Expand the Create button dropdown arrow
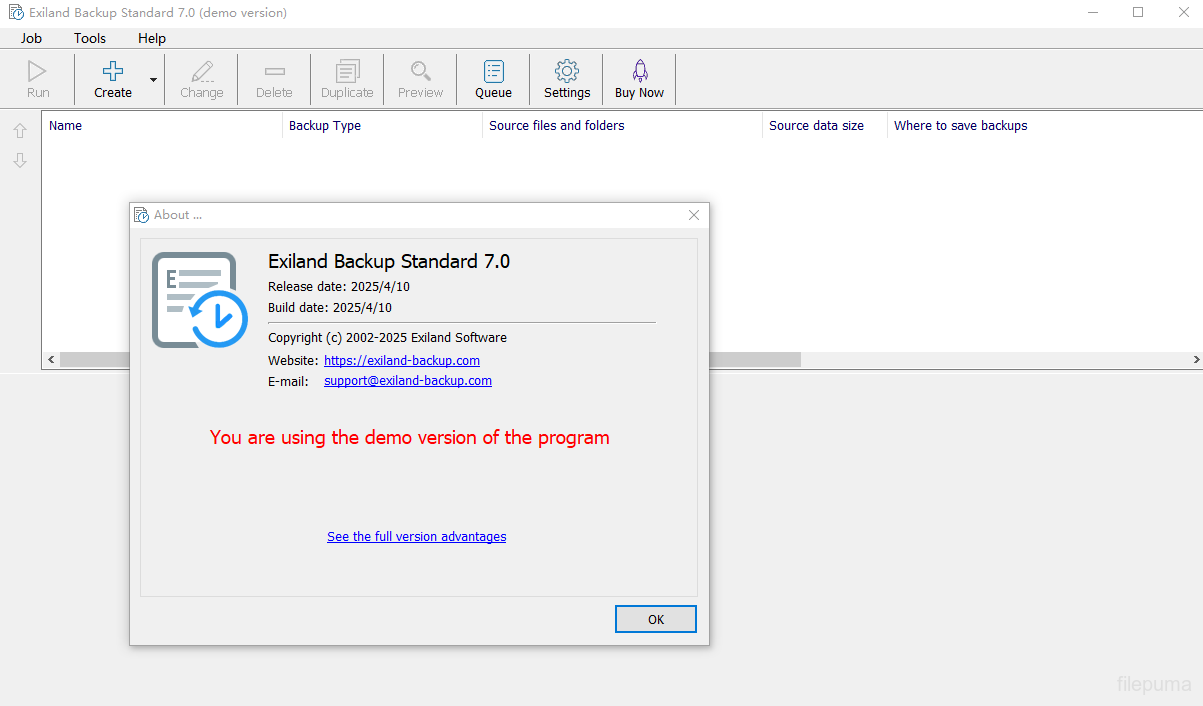Image resolution: width=1203 pixels, height=706 pixels. 153,80
